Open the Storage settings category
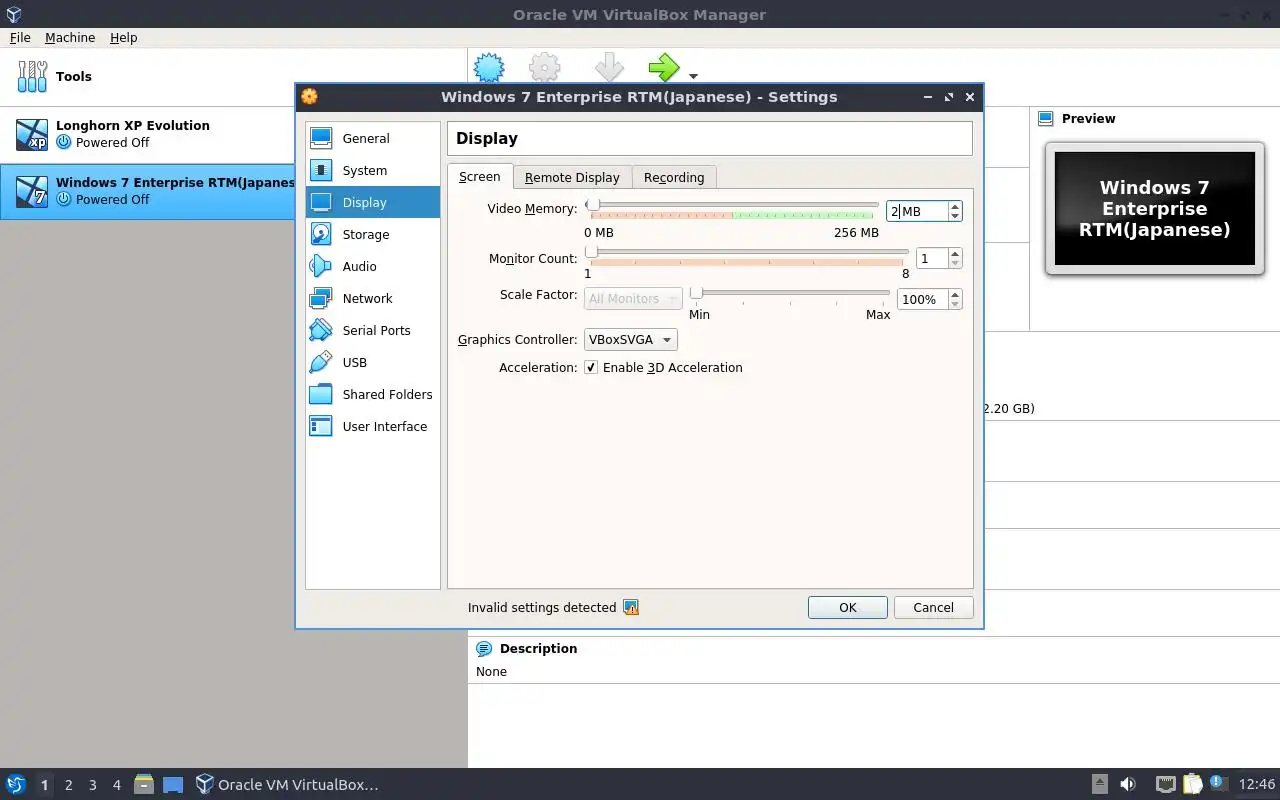The image size is (1280, 800). point(372,234)
